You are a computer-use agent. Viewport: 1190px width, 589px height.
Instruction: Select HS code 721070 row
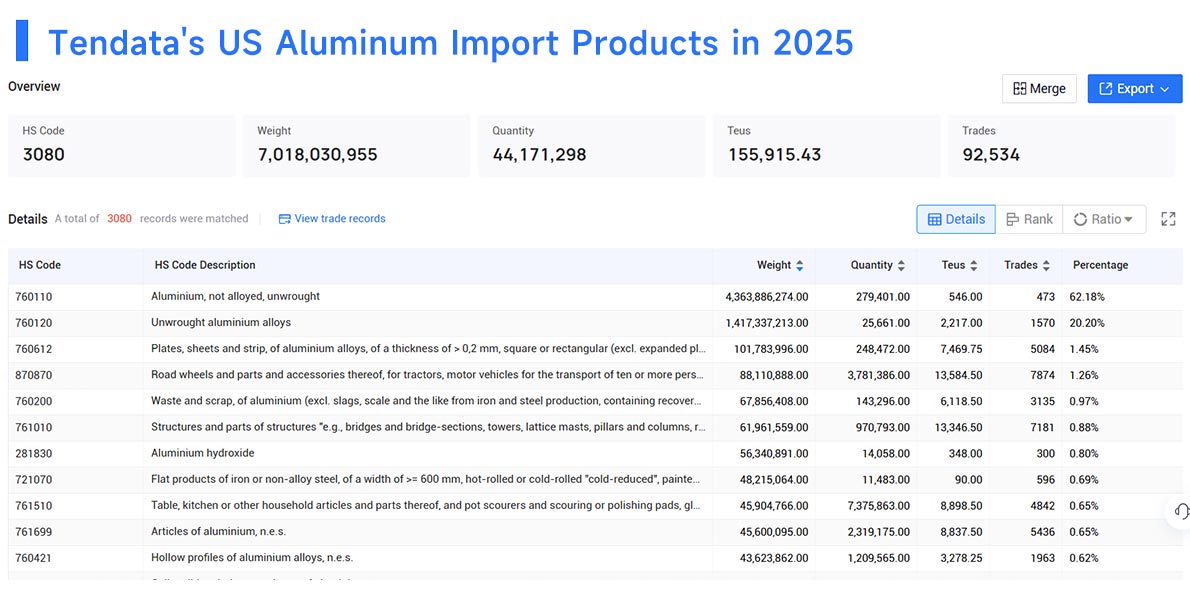(x=595, y=480)
